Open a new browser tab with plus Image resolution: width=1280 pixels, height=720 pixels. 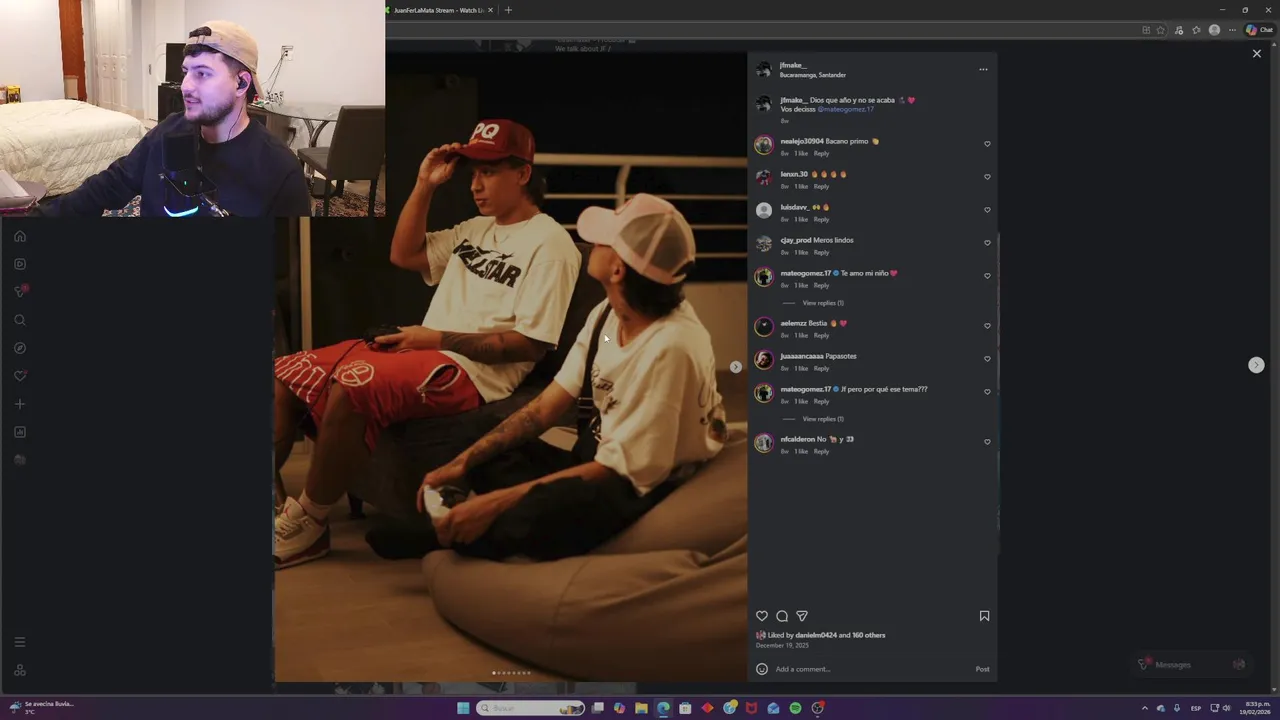(508, 10)
